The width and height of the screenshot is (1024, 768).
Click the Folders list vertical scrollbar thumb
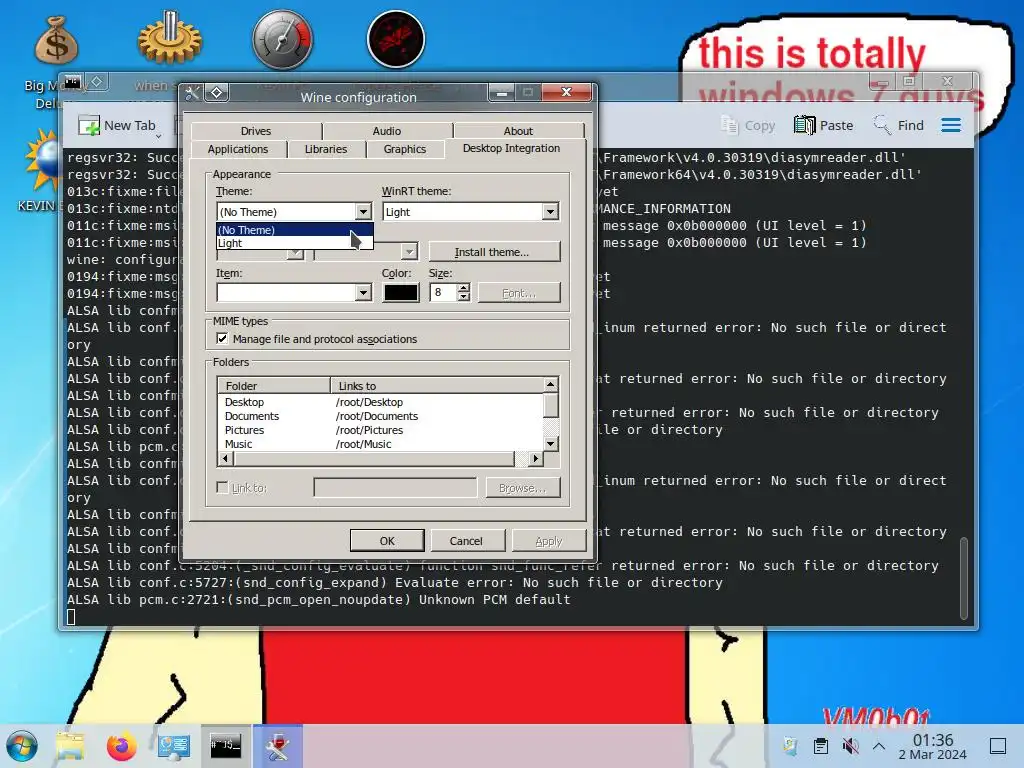click(x=551, y=406)
